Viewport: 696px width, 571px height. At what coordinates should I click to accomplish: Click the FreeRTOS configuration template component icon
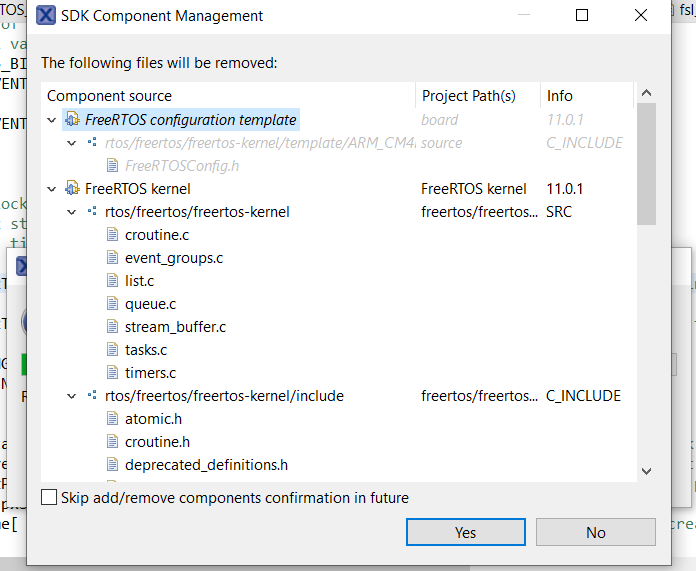point(72,120)
